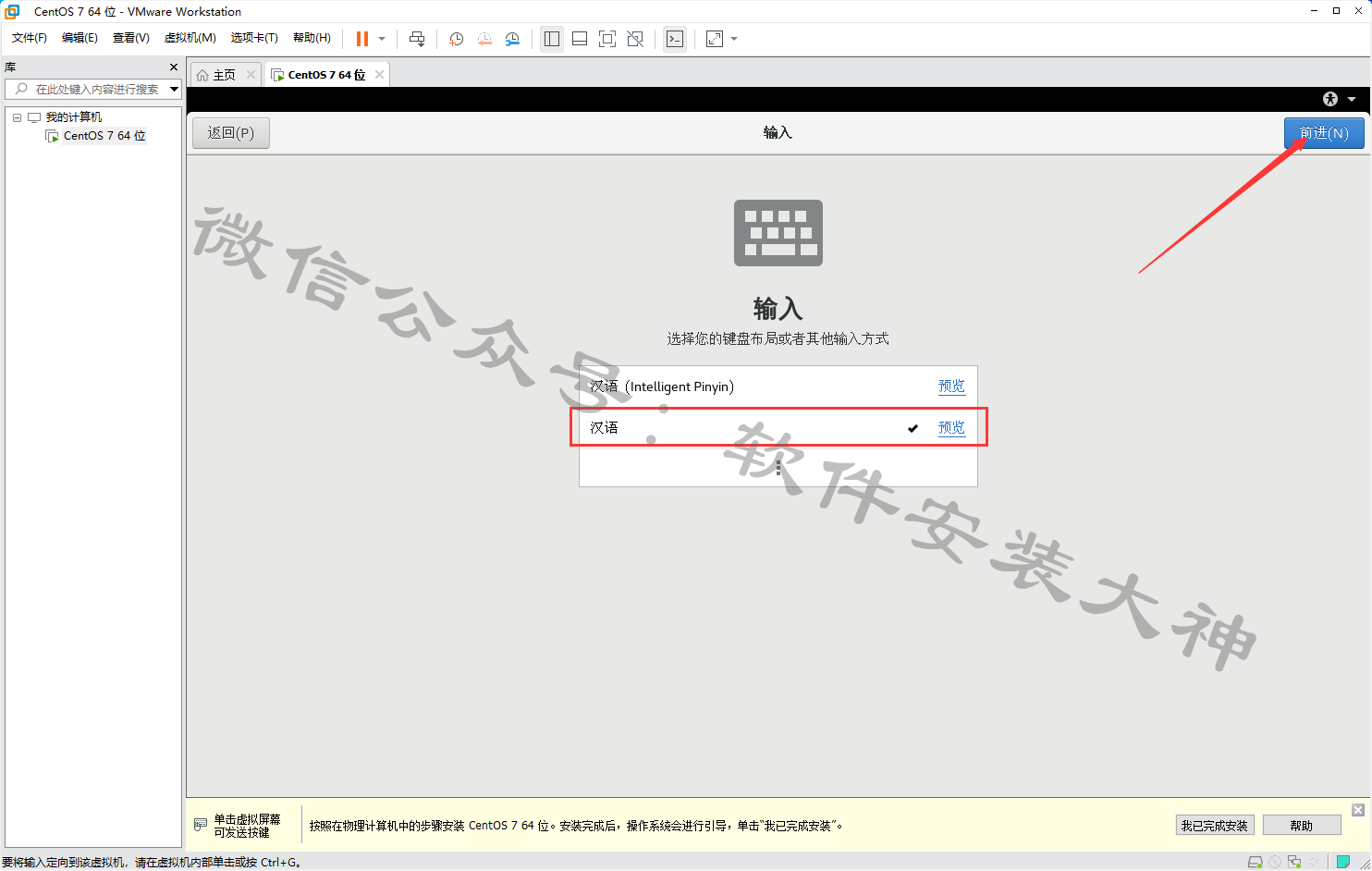Open the 查看(V) menu
Screen dimensions: 1372x871
point(131,38)
